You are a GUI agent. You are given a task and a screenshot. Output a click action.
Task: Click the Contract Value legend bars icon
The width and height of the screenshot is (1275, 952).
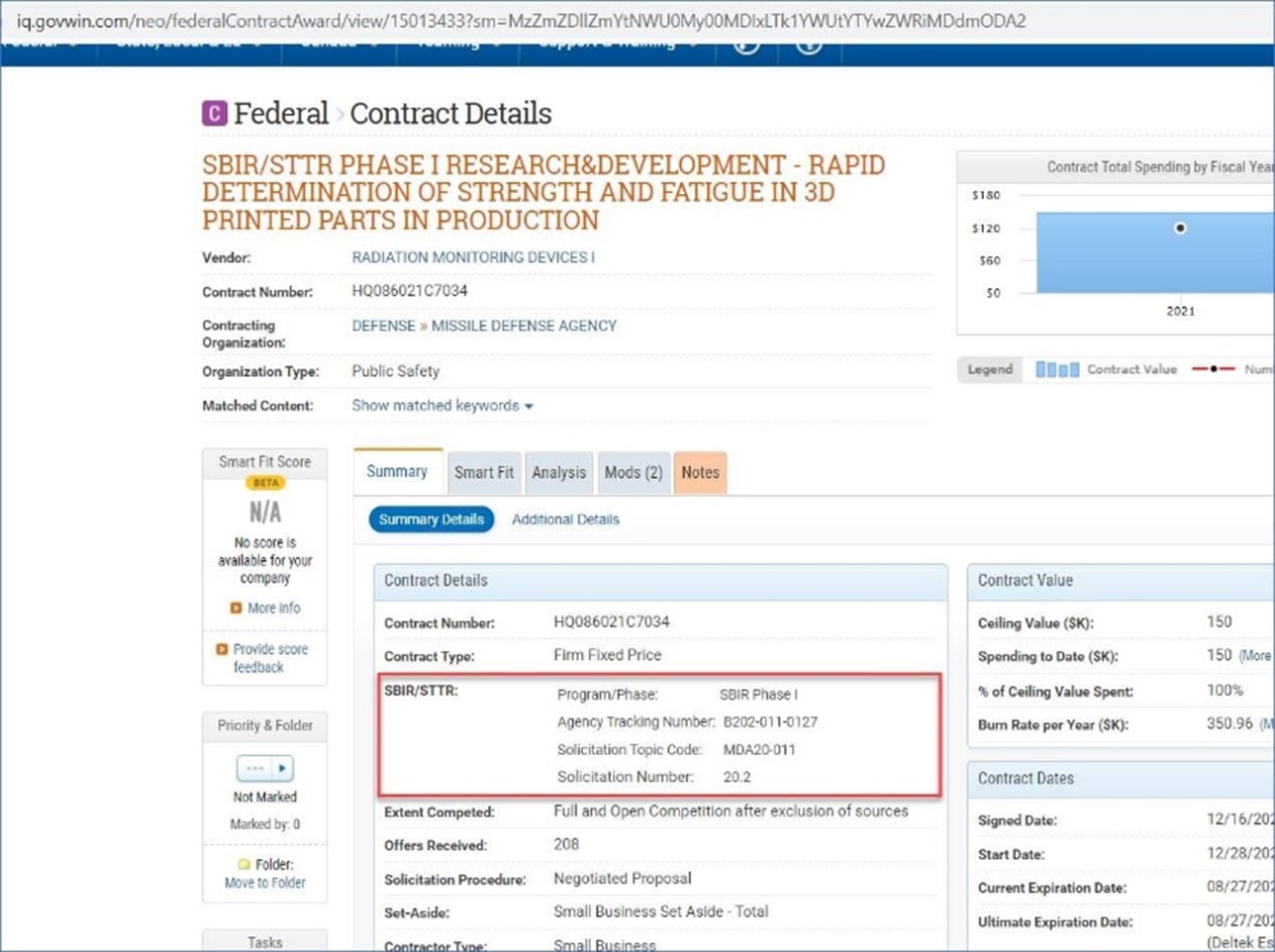(x=1056, y=369)
